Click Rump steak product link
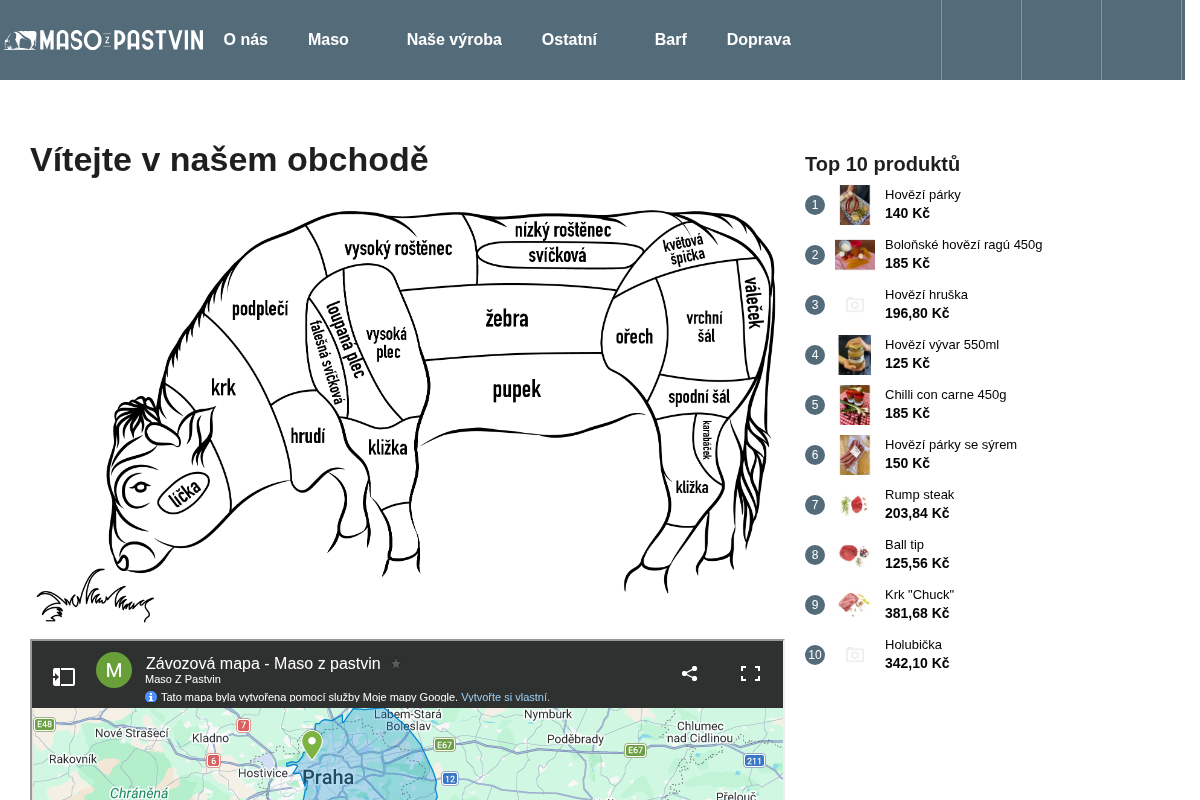This screenshot has width=1200, height=800. click(x=920, y=495)
